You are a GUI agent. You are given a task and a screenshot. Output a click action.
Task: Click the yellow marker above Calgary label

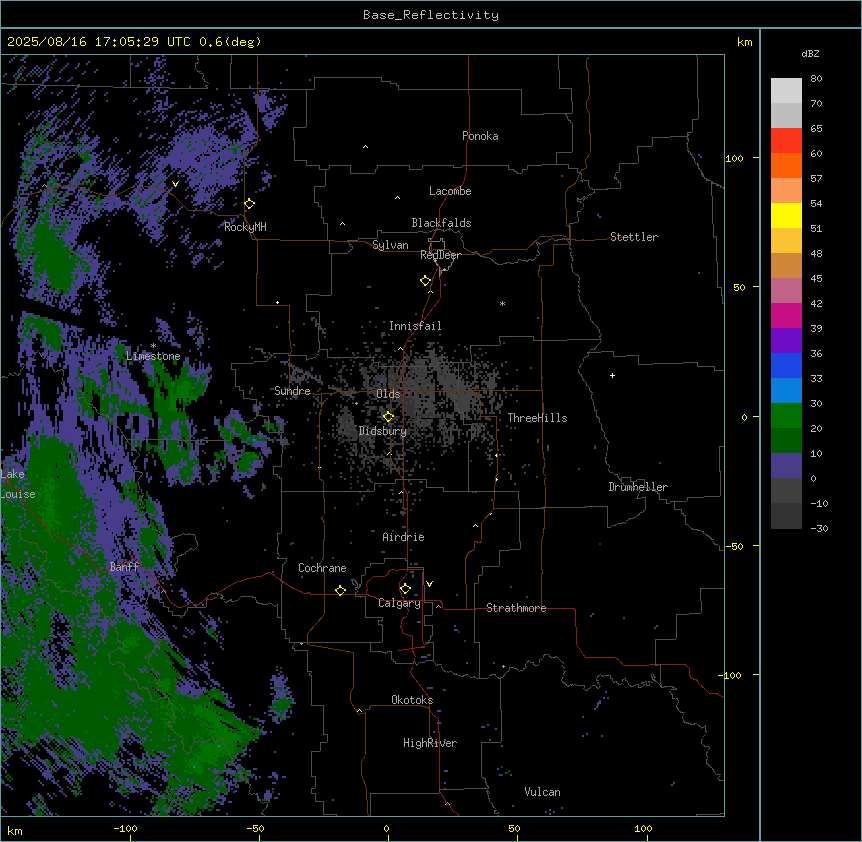click(x=405, y=589)
